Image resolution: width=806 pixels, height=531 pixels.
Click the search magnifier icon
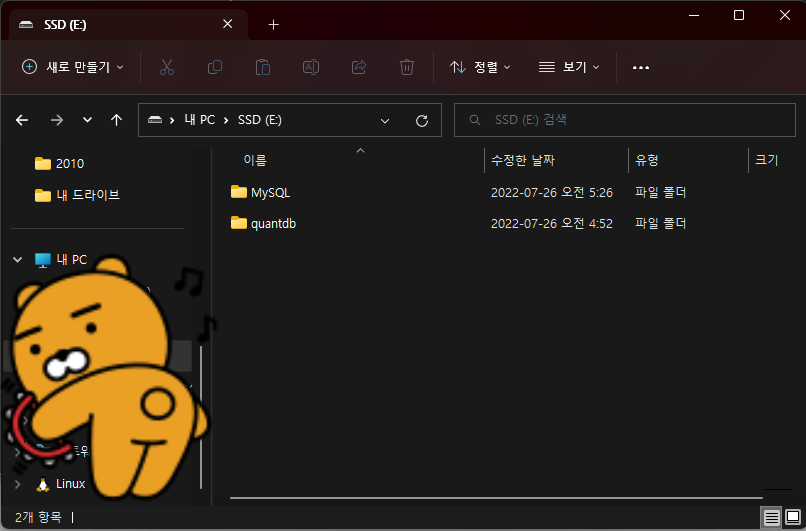[475, 120]
